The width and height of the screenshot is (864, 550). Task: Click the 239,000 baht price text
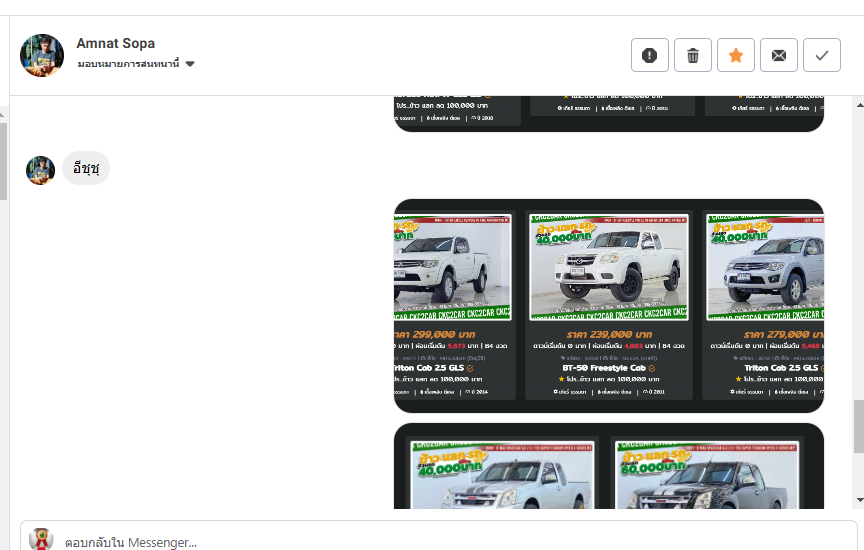[x=609, y=335]
